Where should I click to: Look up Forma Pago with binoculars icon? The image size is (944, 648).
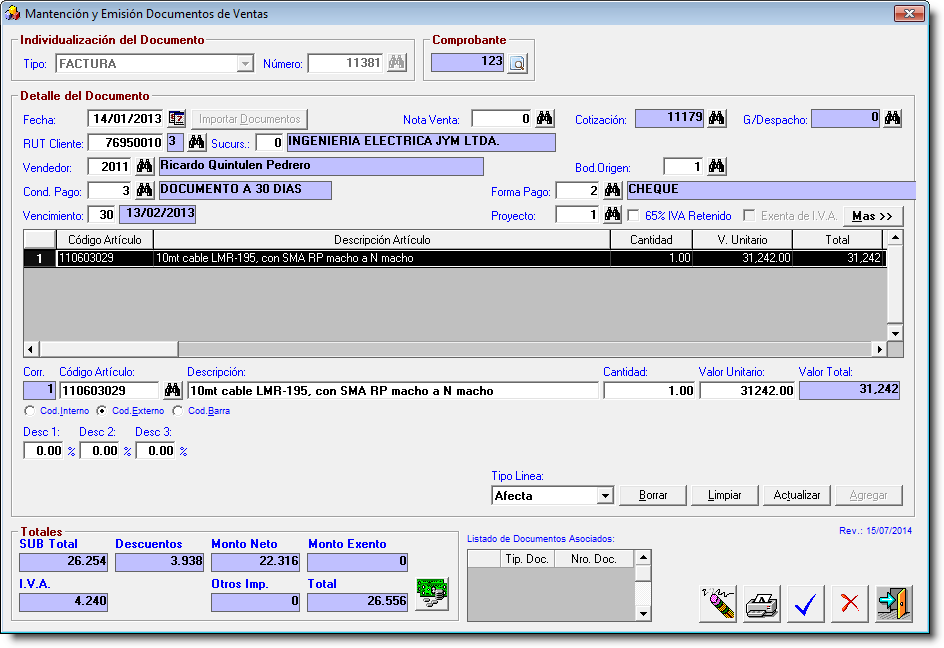click(613, 191)
